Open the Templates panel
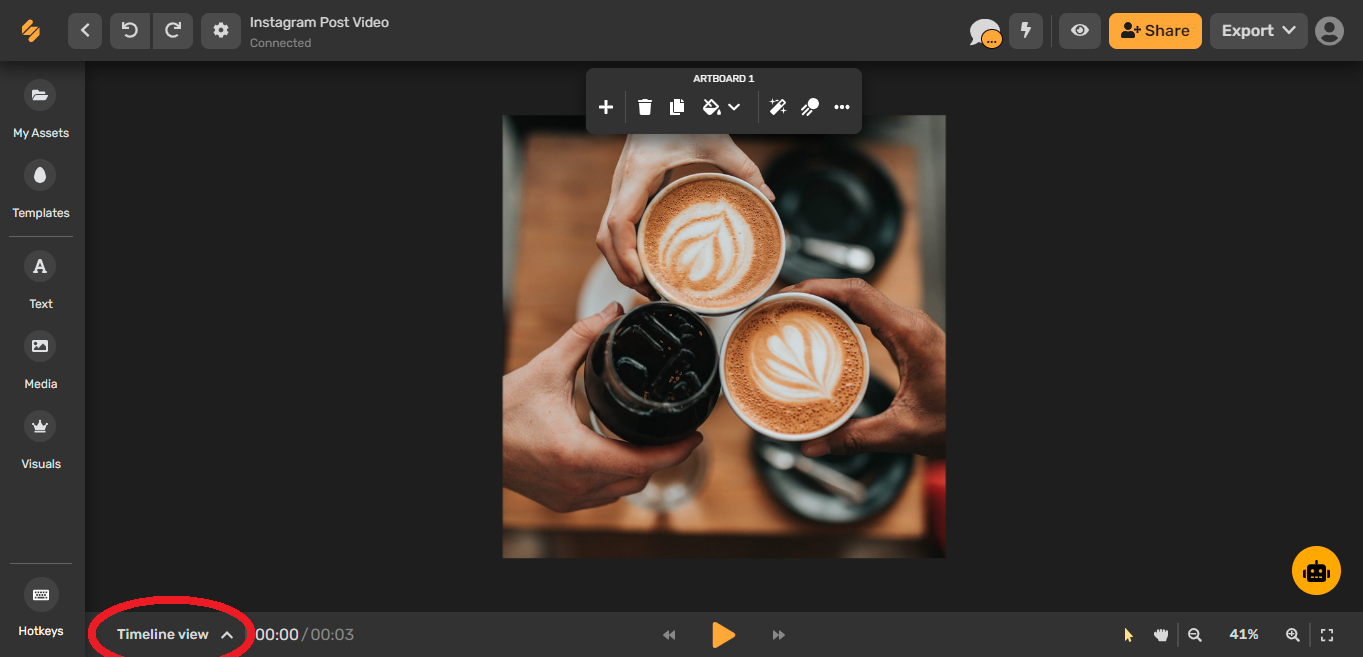The height and width of the screenshot is (657, 1363). click(41, 189)
